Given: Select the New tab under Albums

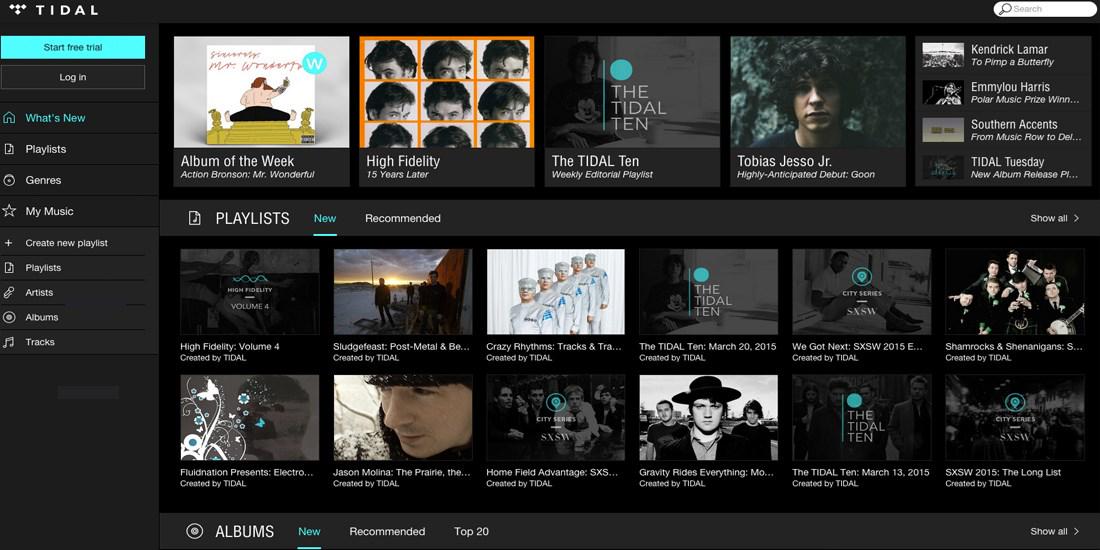Looking at the screenshot, I should tap(309, 531).
